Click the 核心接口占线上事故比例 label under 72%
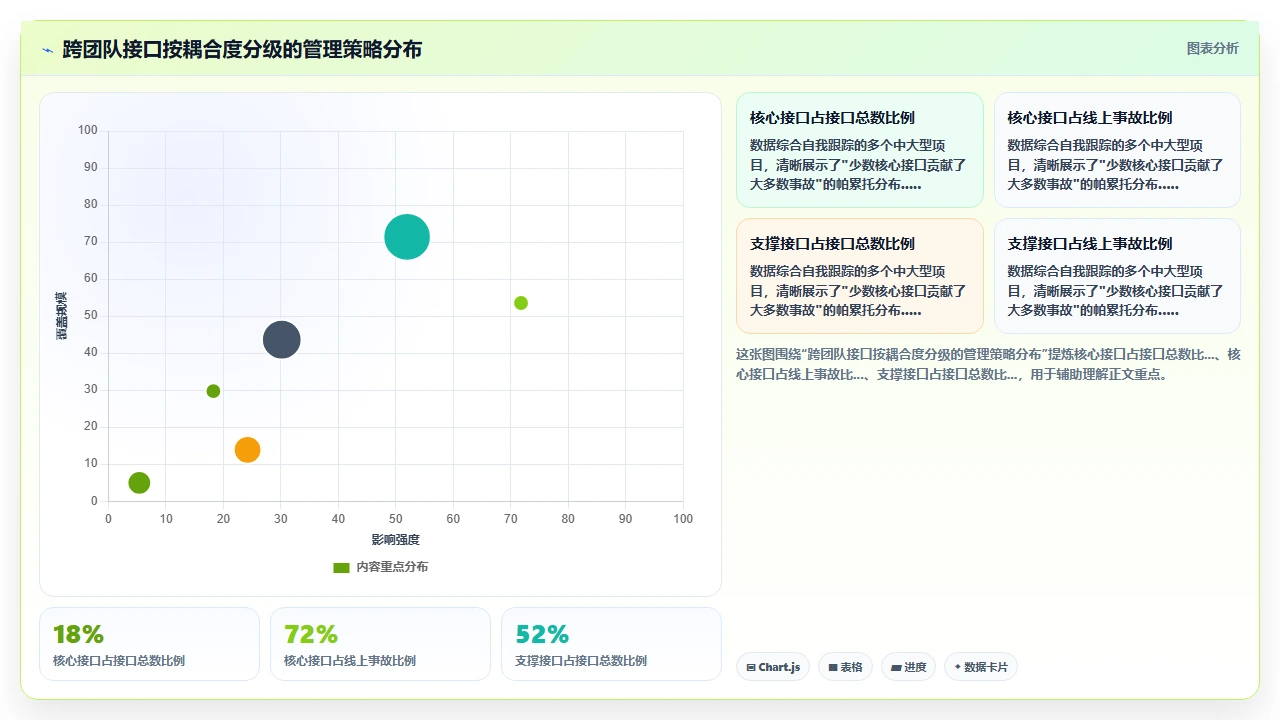Image resolution: width=1280 pixels, height=720 pixels. pyautogui.click(x=350, y=661)
